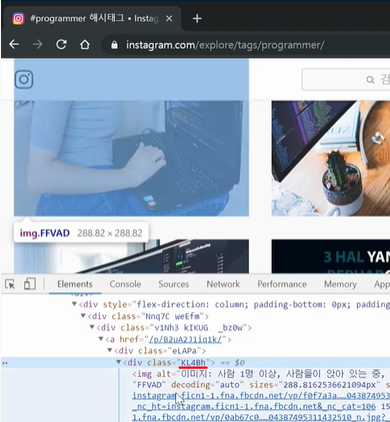Click the img.FFVAD tooltip label

click(45, 233)
